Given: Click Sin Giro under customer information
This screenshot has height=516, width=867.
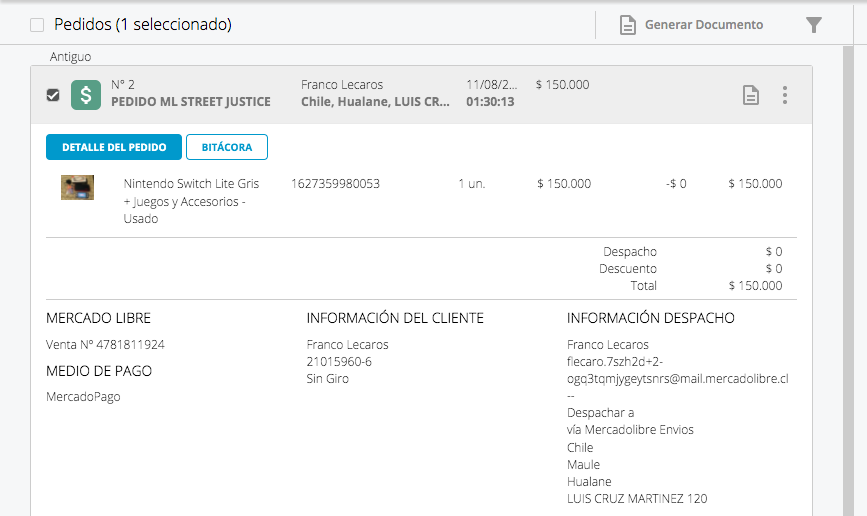Looking at the screenshot, I should coord(327,379).
